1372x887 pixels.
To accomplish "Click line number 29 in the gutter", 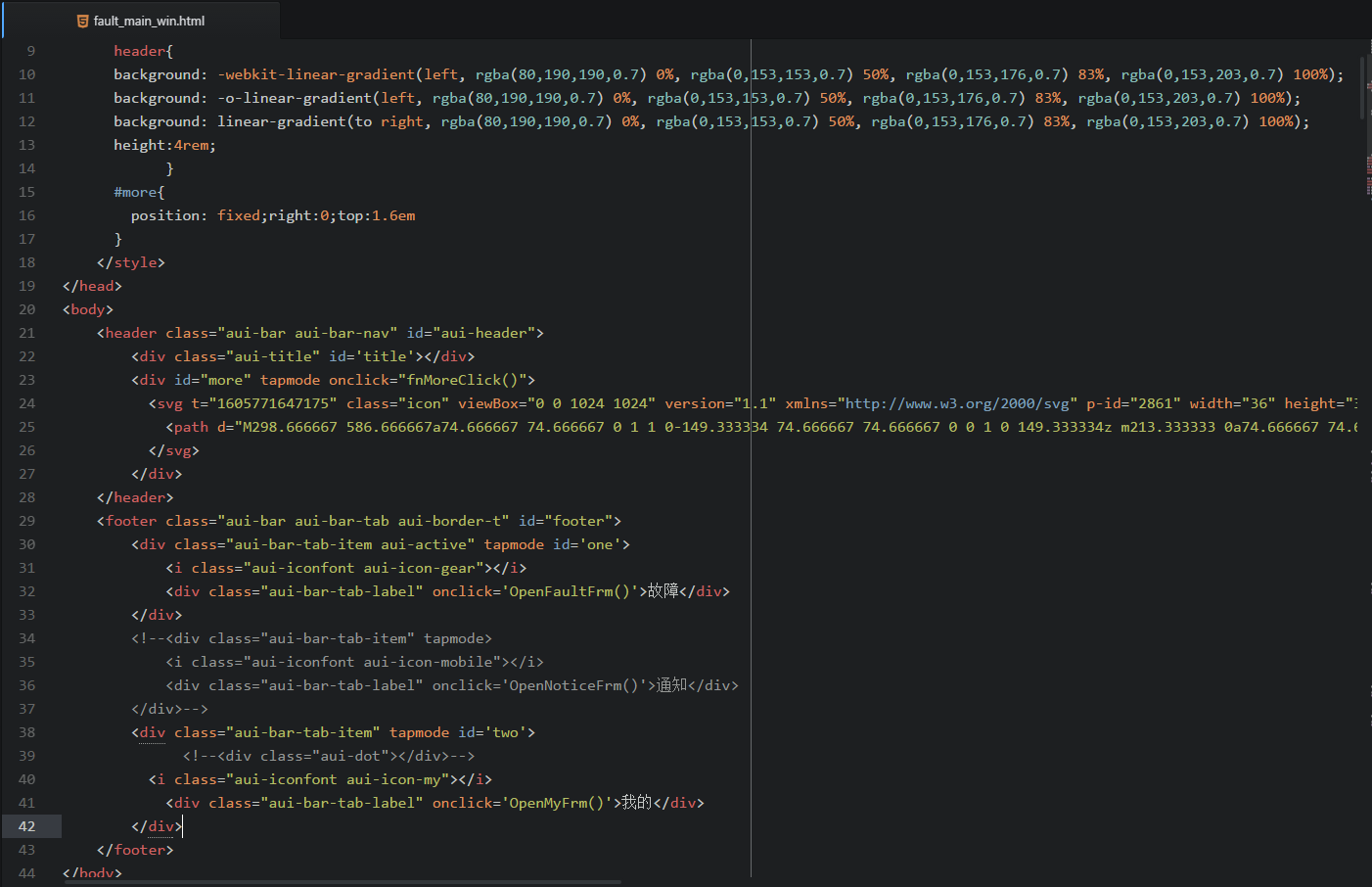I will pyautogui.click(x=26, y=521).
